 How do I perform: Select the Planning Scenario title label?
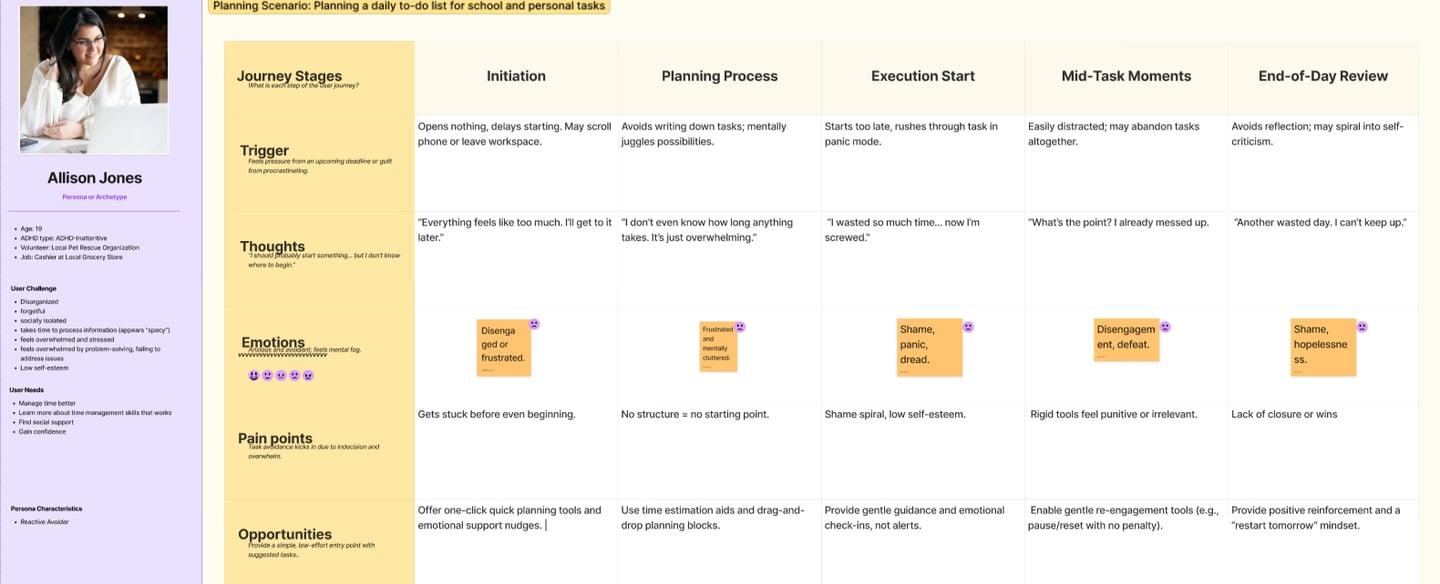click(x=408, y=6)
